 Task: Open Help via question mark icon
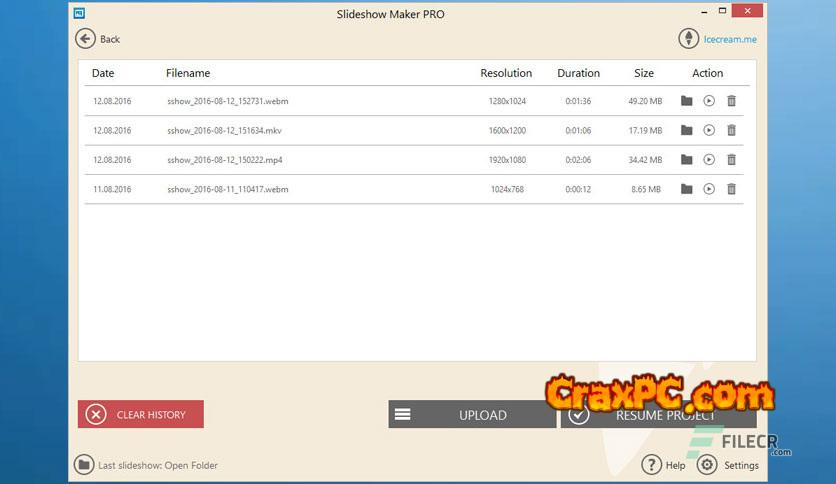pos(651,465)
